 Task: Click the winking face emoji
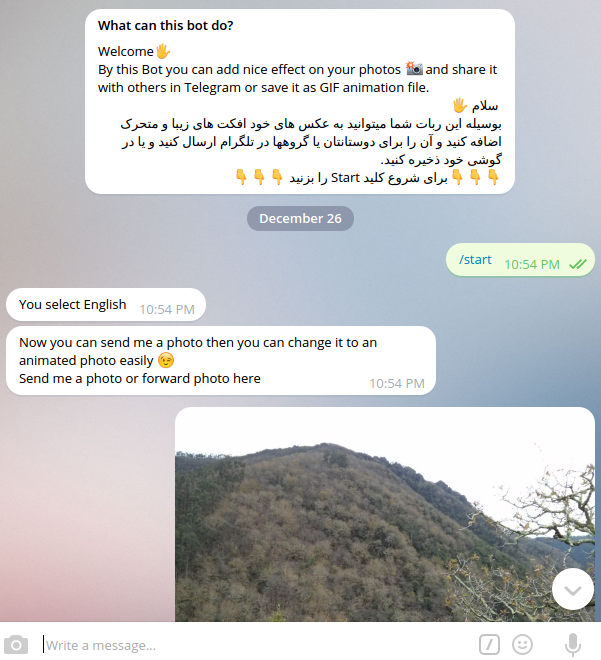(x=166, y=360)
